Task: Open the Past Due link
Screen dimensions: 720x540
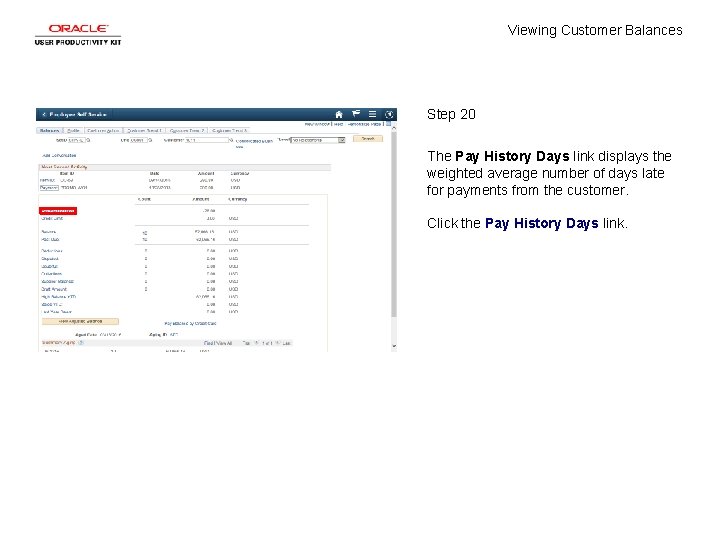Action: (x=50, y=240)
